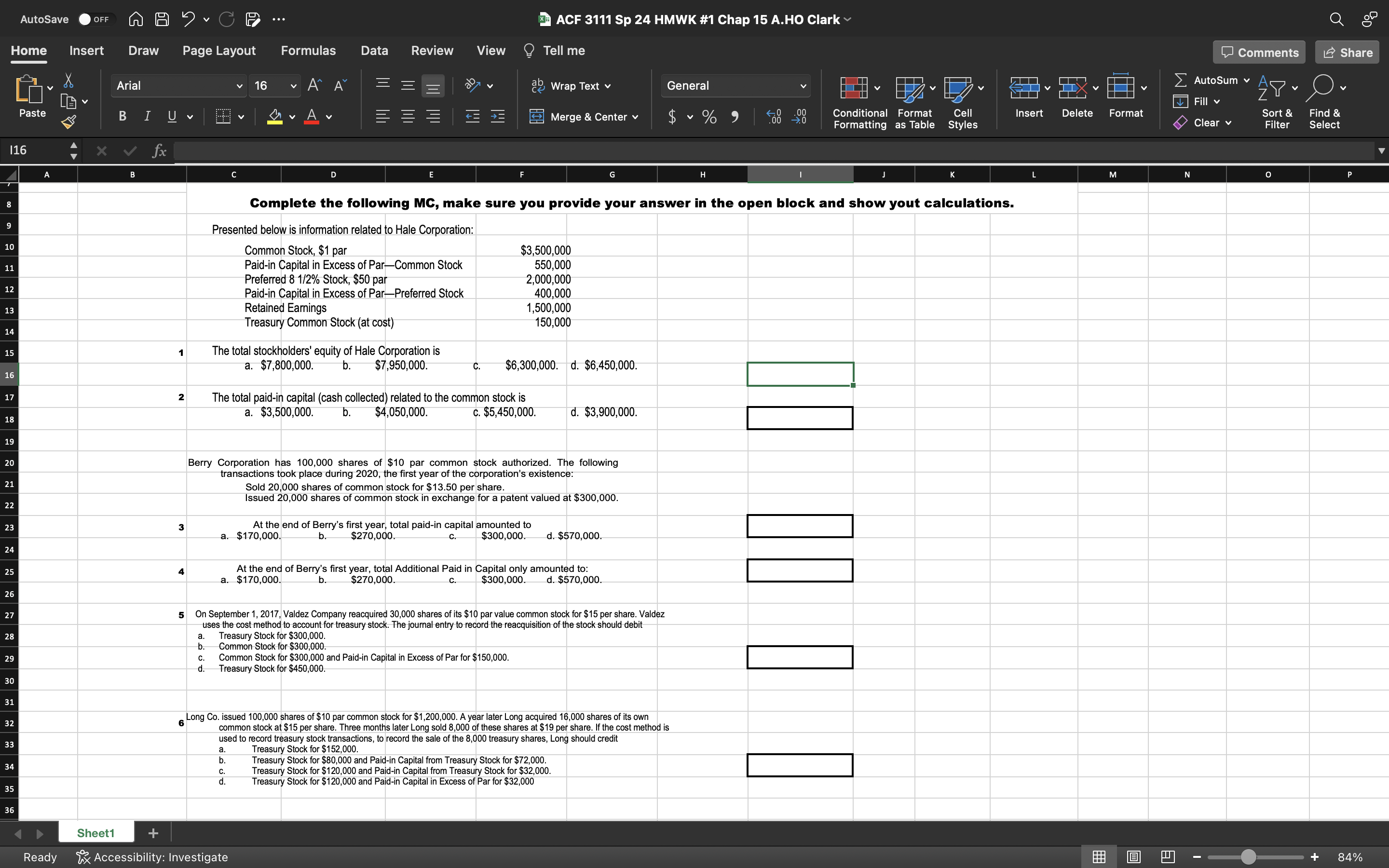Expand the General number format dropdown
Image resolution: width=1389 pixels, height=868 pixels.
point(803,86)
